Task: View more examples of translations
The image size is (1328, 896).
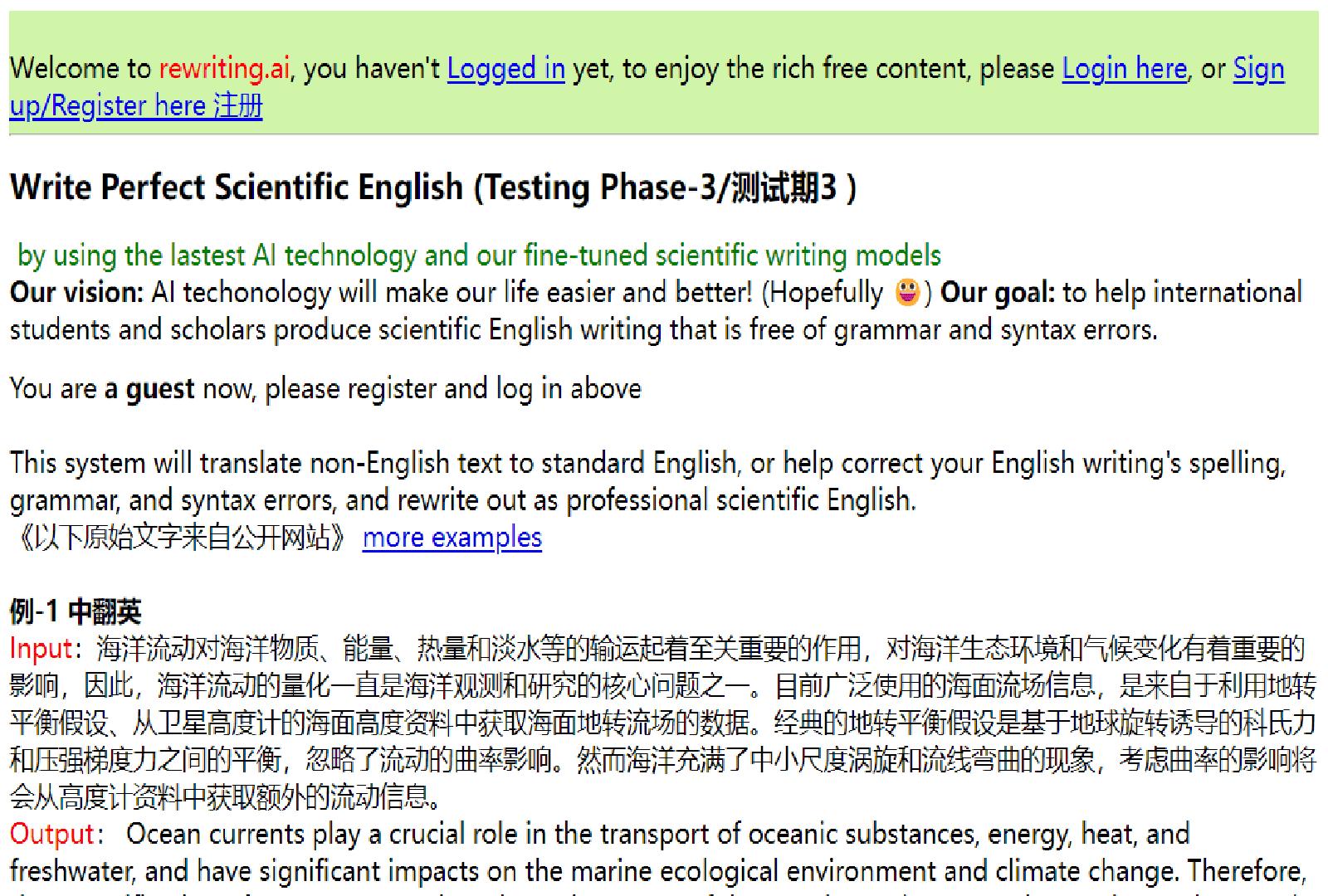Action: coord(451,538)
